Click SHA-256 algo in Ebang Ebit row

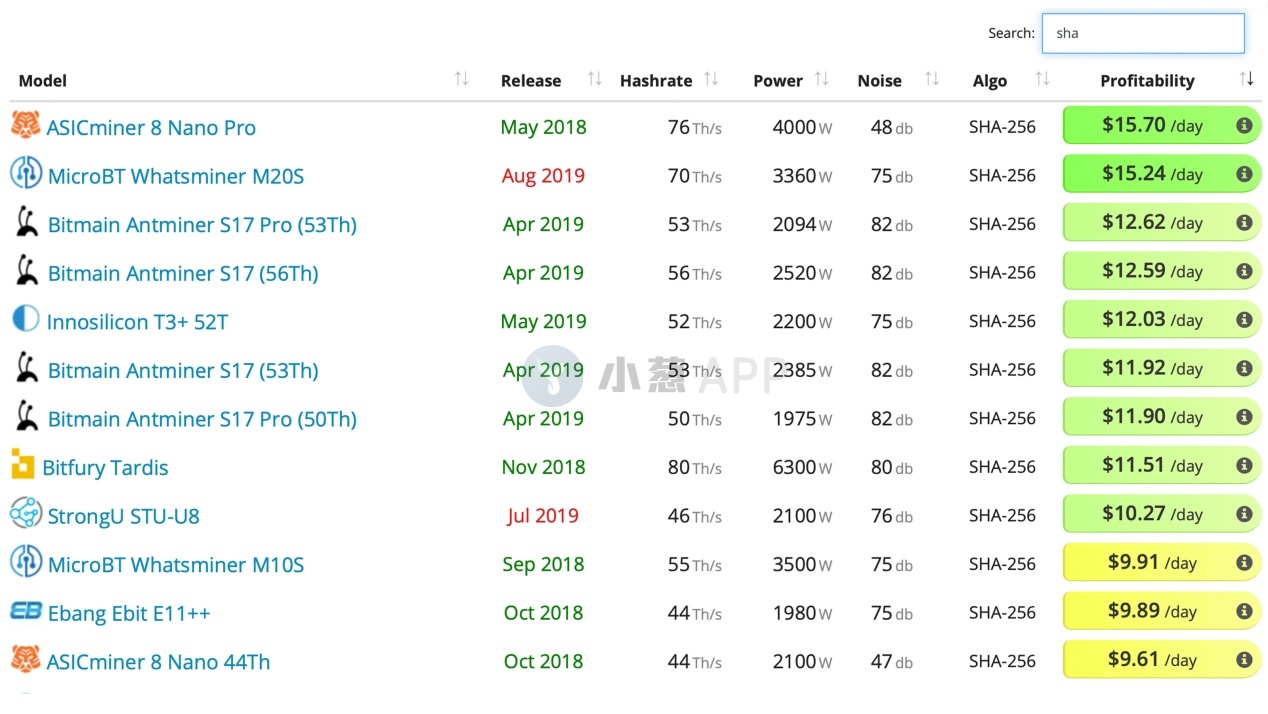pos(1002,612)
